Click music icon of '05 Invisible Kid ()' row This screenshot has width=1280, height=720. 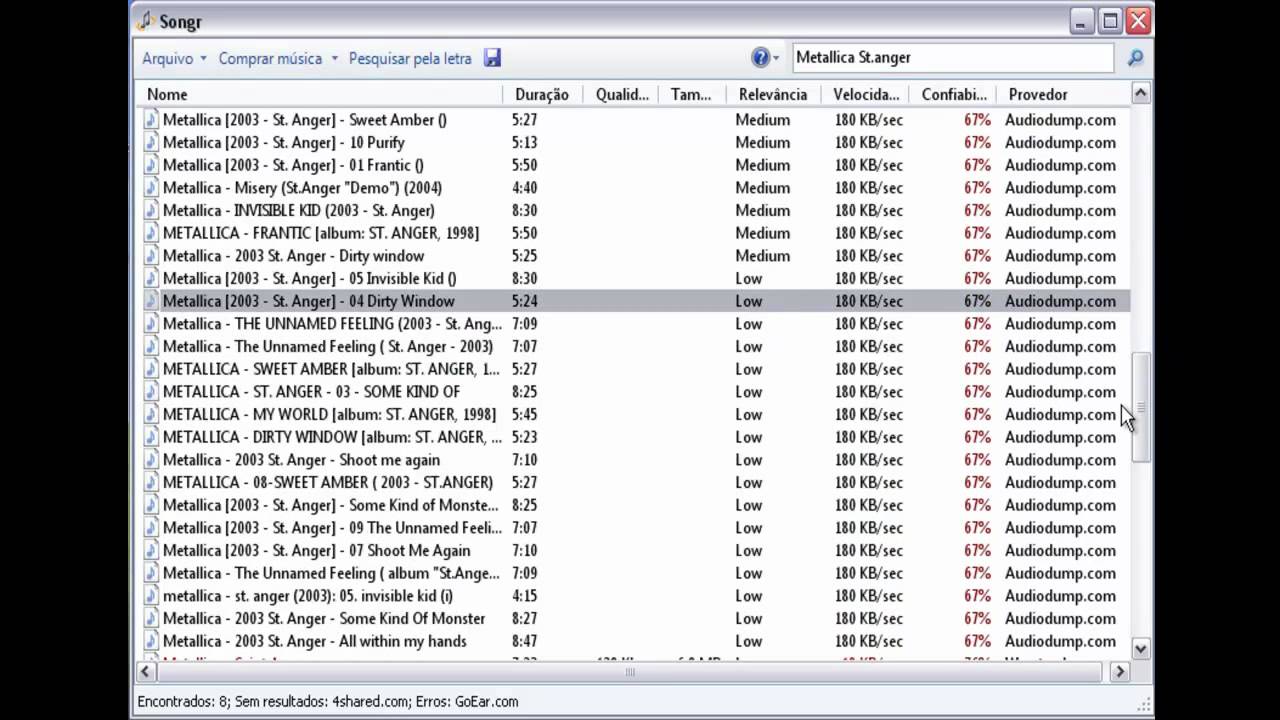(x=151, y=279)
